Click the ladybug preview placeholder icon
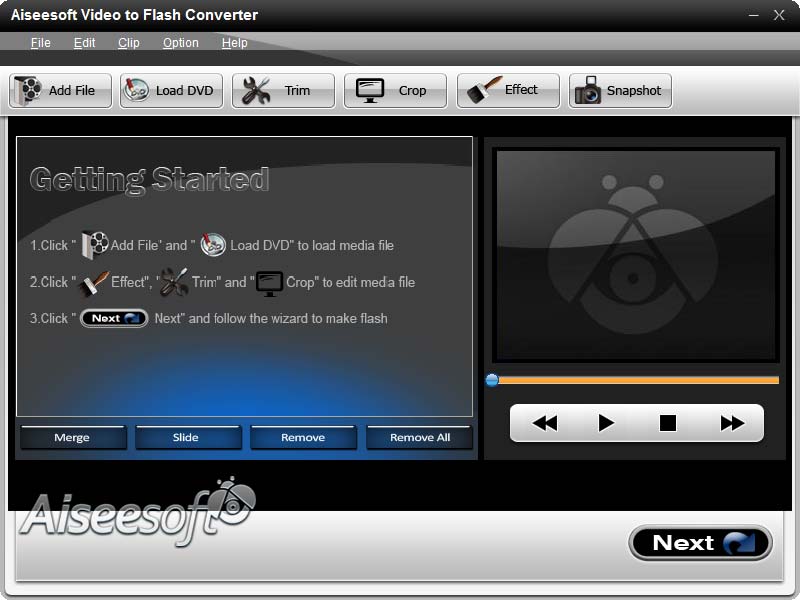Viewport: 801px width, 600px height. click(x=634, y=255)
